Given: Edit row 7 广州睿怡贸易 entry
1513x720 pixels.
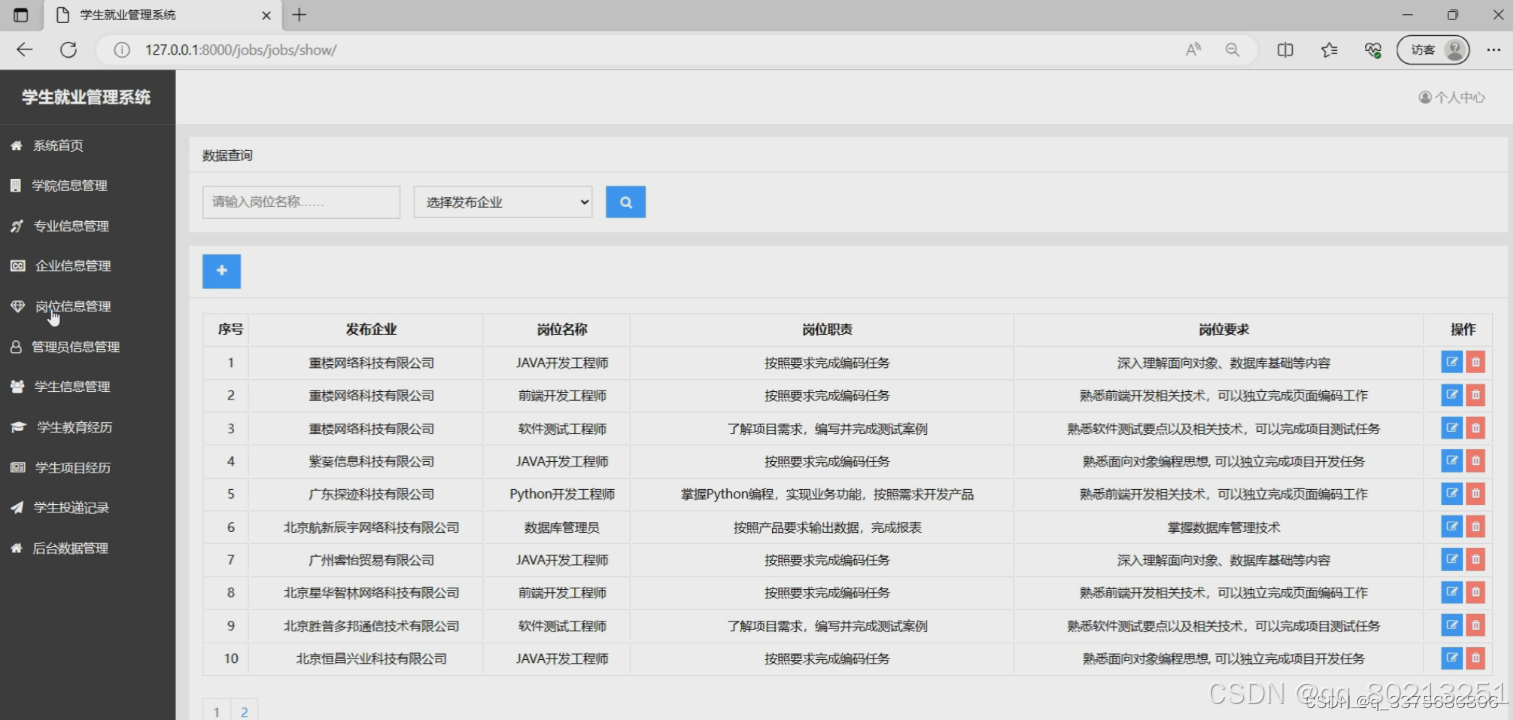Looking at the screenshot, I should pos(1452,560).
